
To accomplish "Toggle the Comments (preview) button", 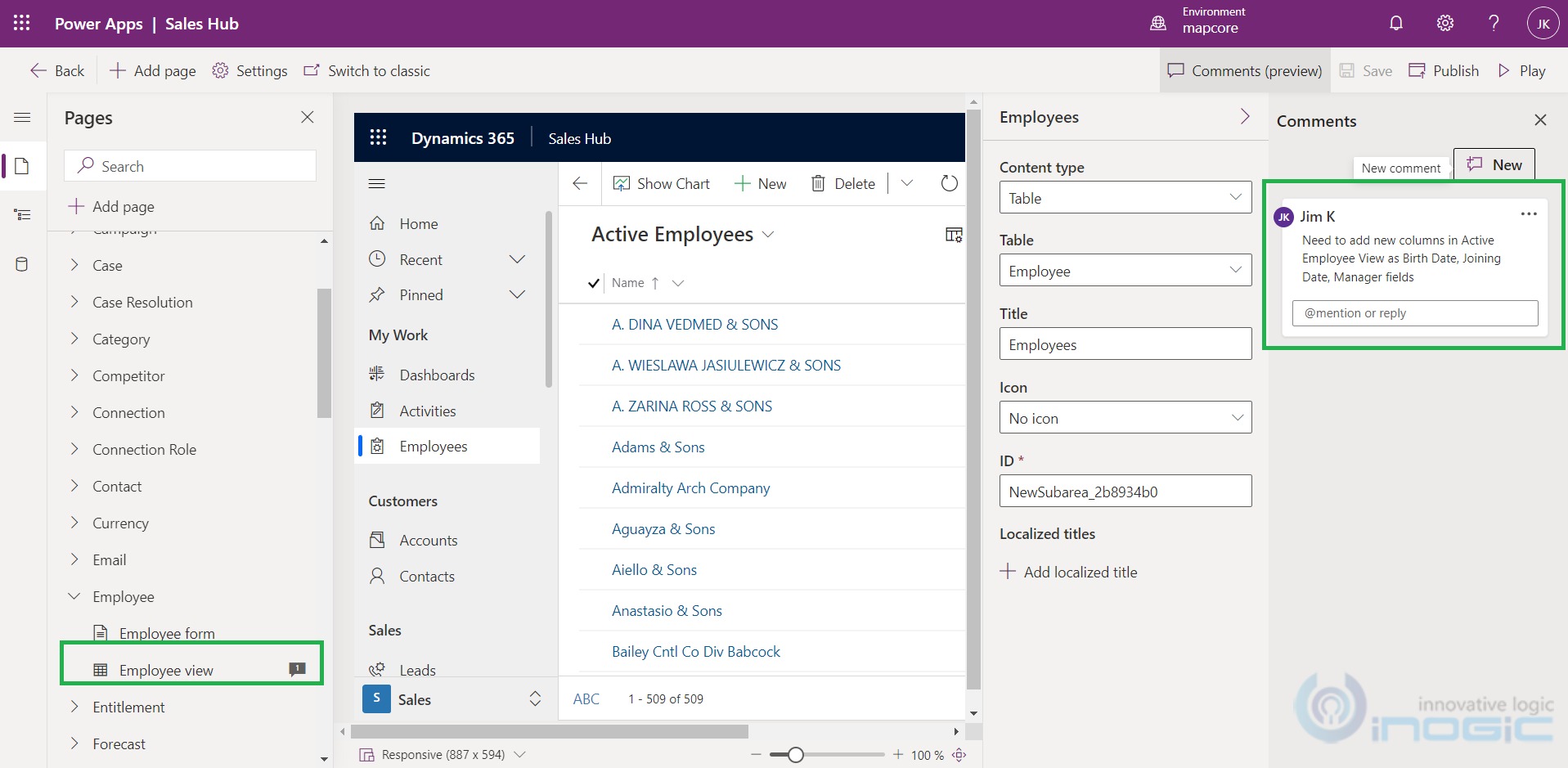I will click(1245, 70).
